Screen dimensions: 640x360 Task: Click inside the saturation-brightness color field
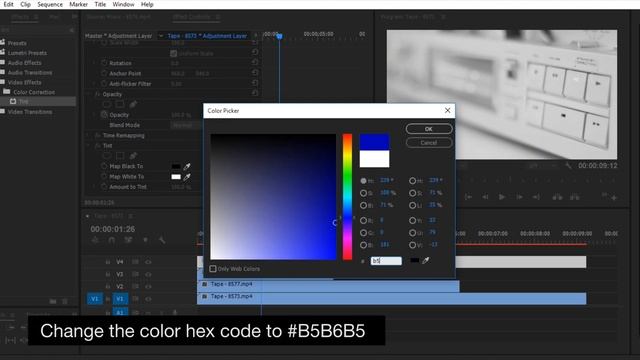(273, 197)
